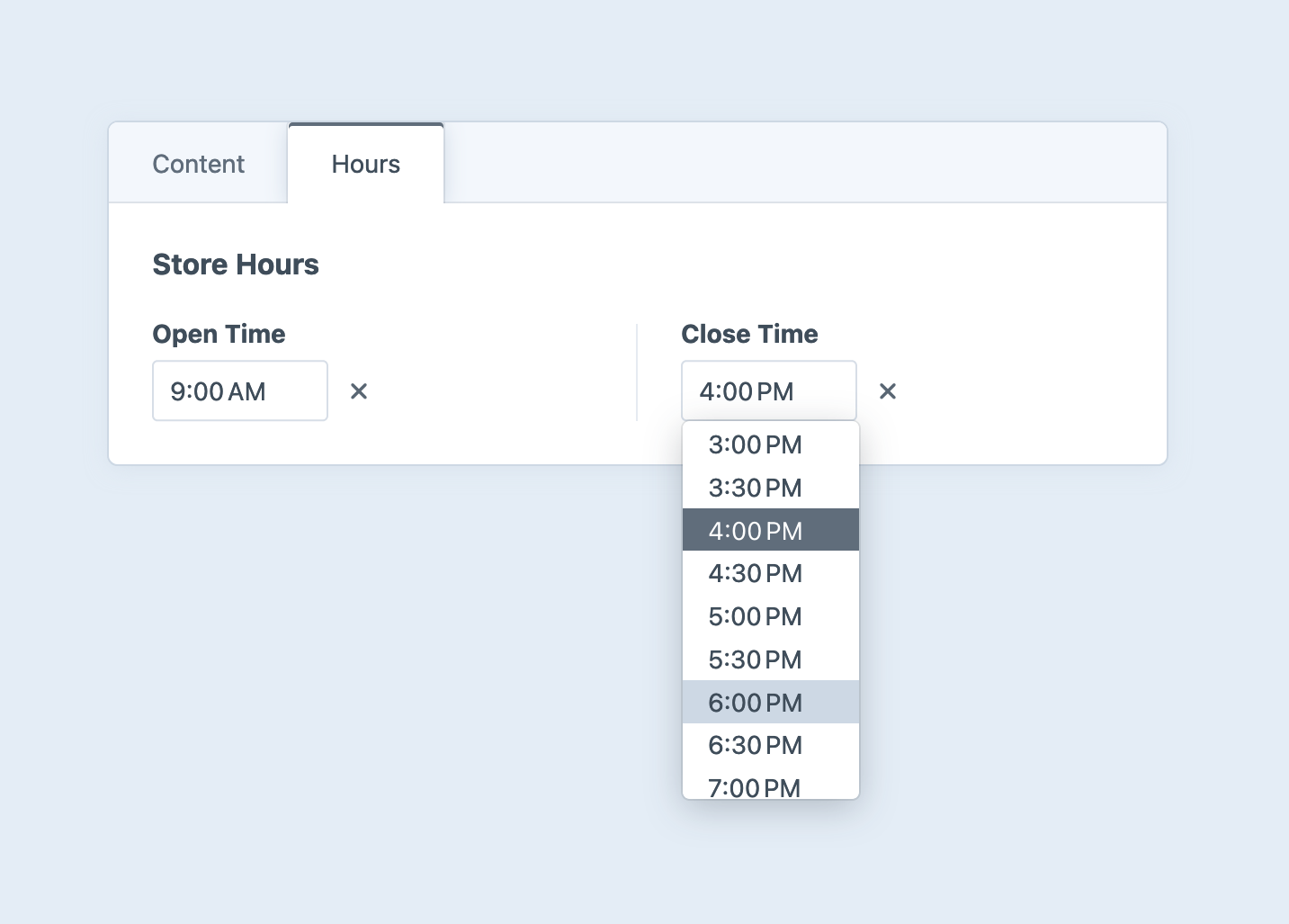Click the Open Time label
Screen dimensions: 1289x924
219,334
